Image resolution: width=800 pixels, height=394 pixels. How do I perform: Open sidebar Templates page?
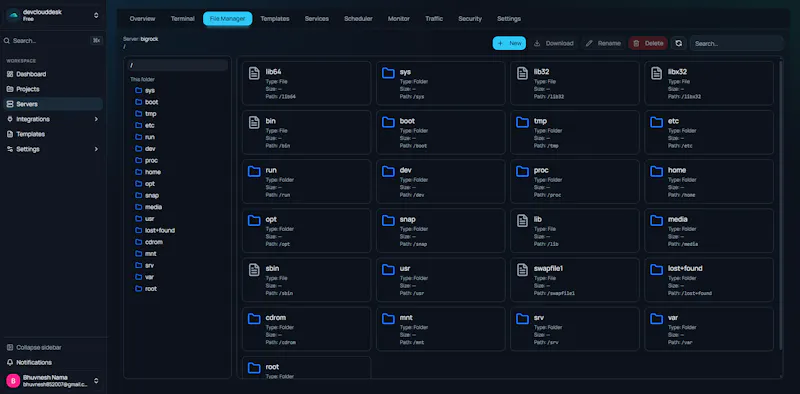tap(53, 134)
